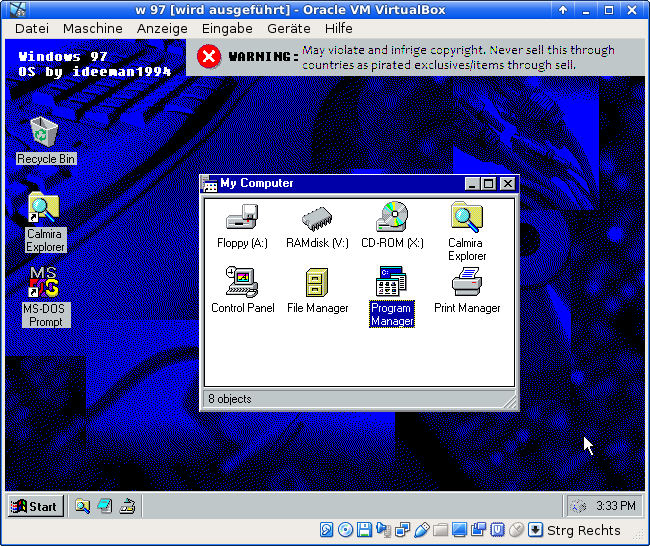Open the Datei menu

click(32, 29)
